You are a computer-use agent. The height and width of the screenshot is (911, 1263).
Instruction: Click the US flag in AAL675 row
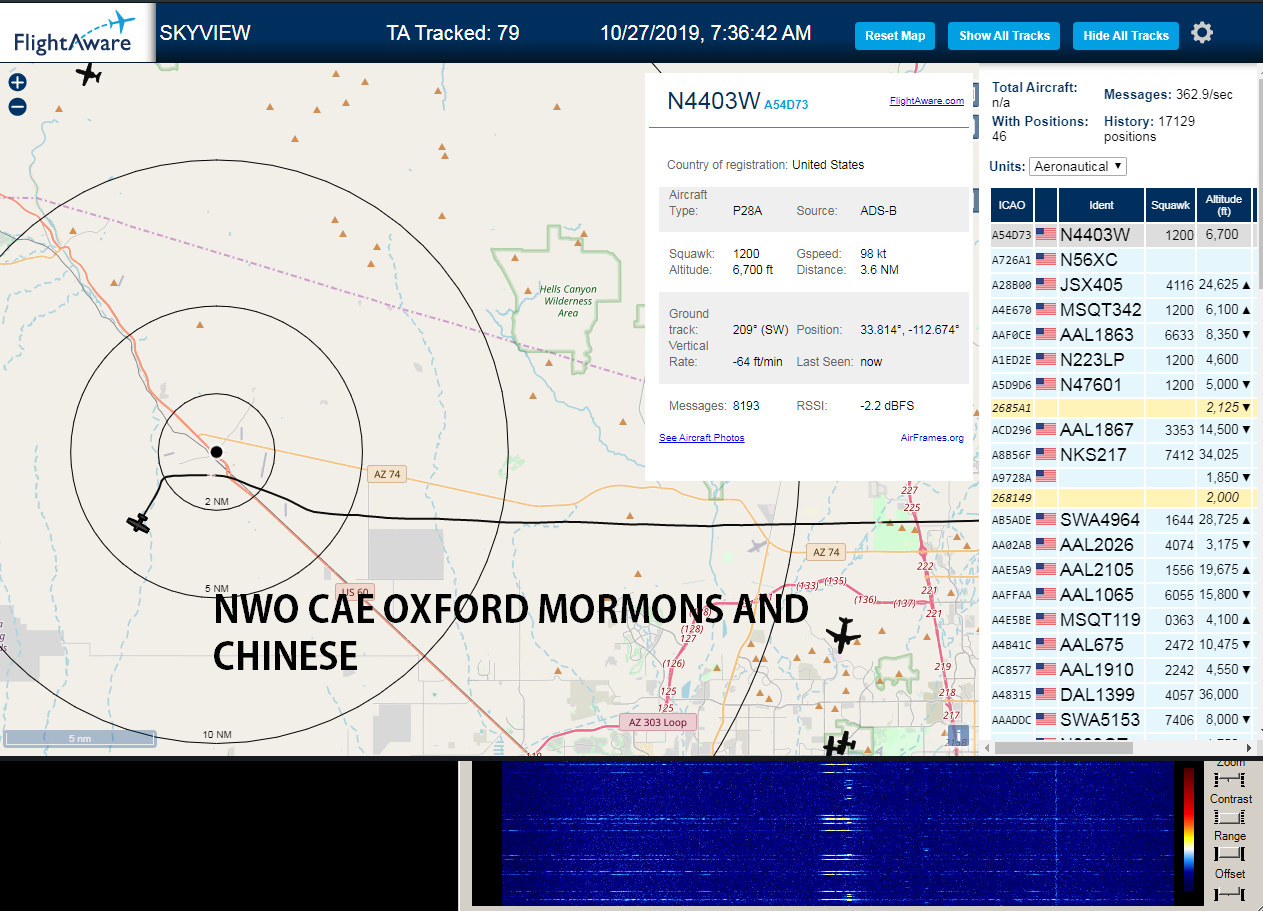[1046, 645]
